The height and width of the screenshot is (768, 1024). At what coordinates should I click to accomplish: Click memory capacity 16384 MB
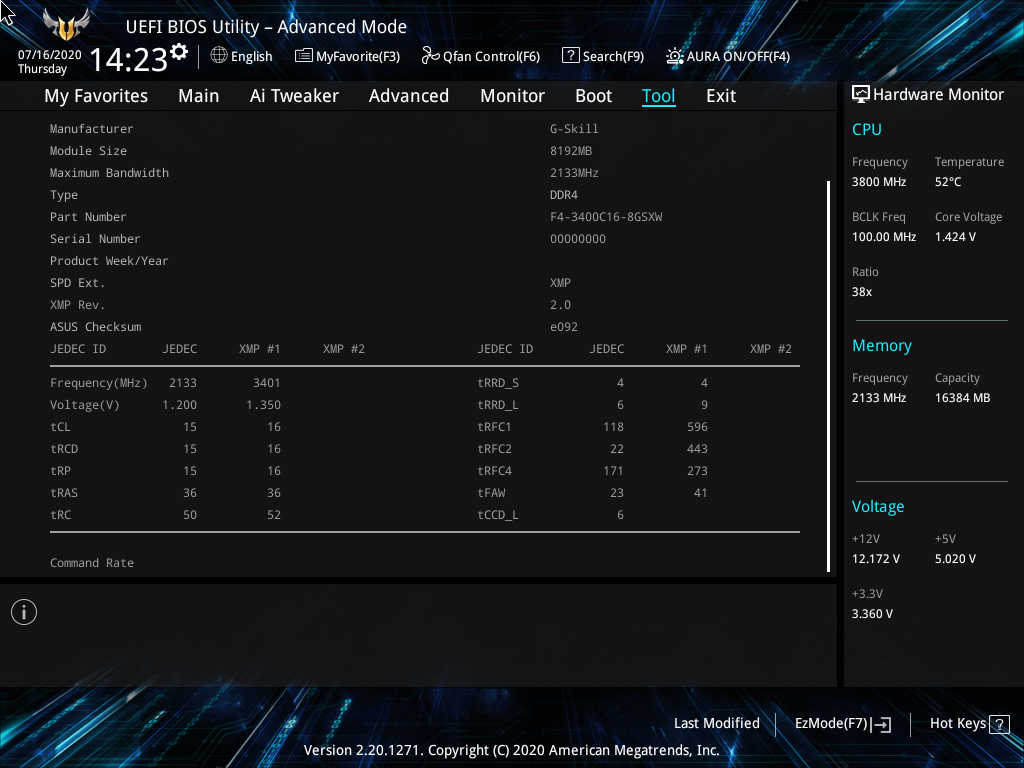(962, 398)
